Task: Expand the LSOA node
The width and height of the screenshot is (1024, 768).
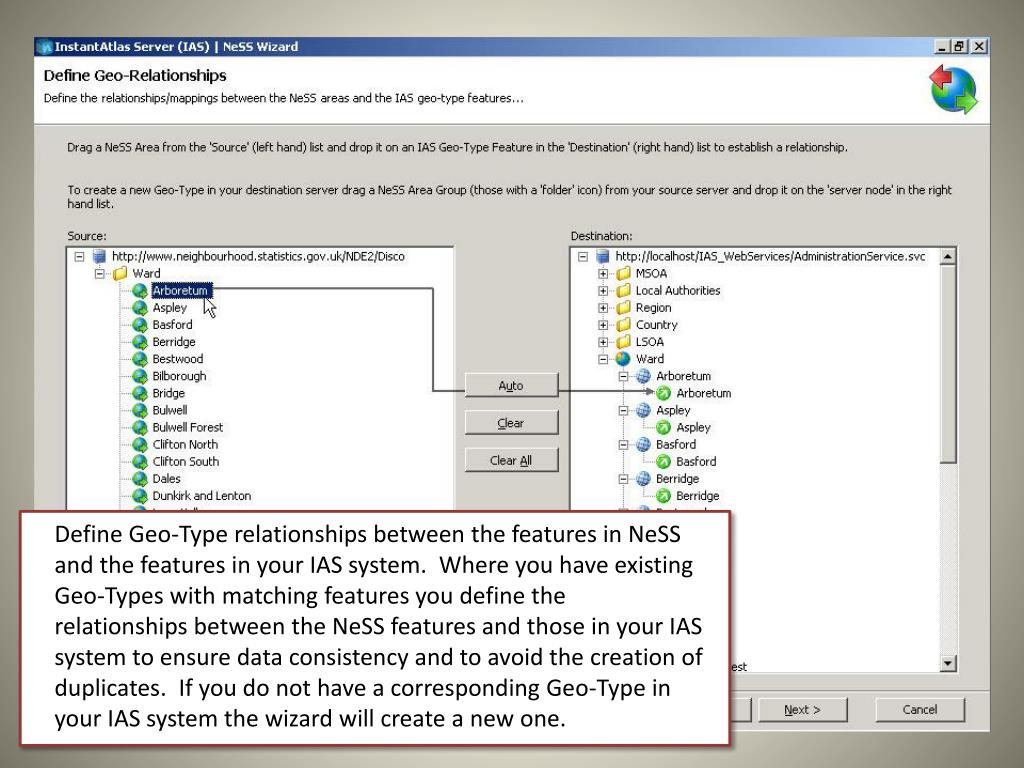Action: pyautogui.click(x=603, y=342)
